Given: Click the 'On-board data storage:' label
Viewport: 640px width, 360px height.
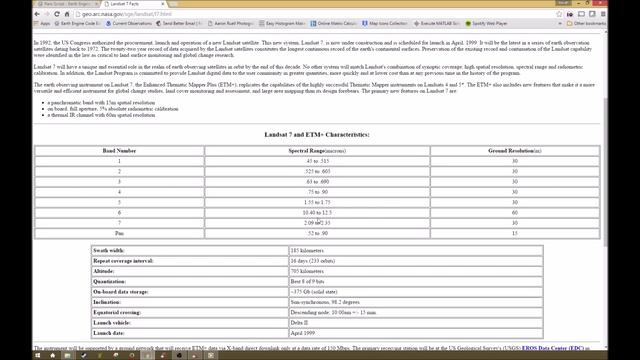Looking at the screenshot, I should pos(120,292).
